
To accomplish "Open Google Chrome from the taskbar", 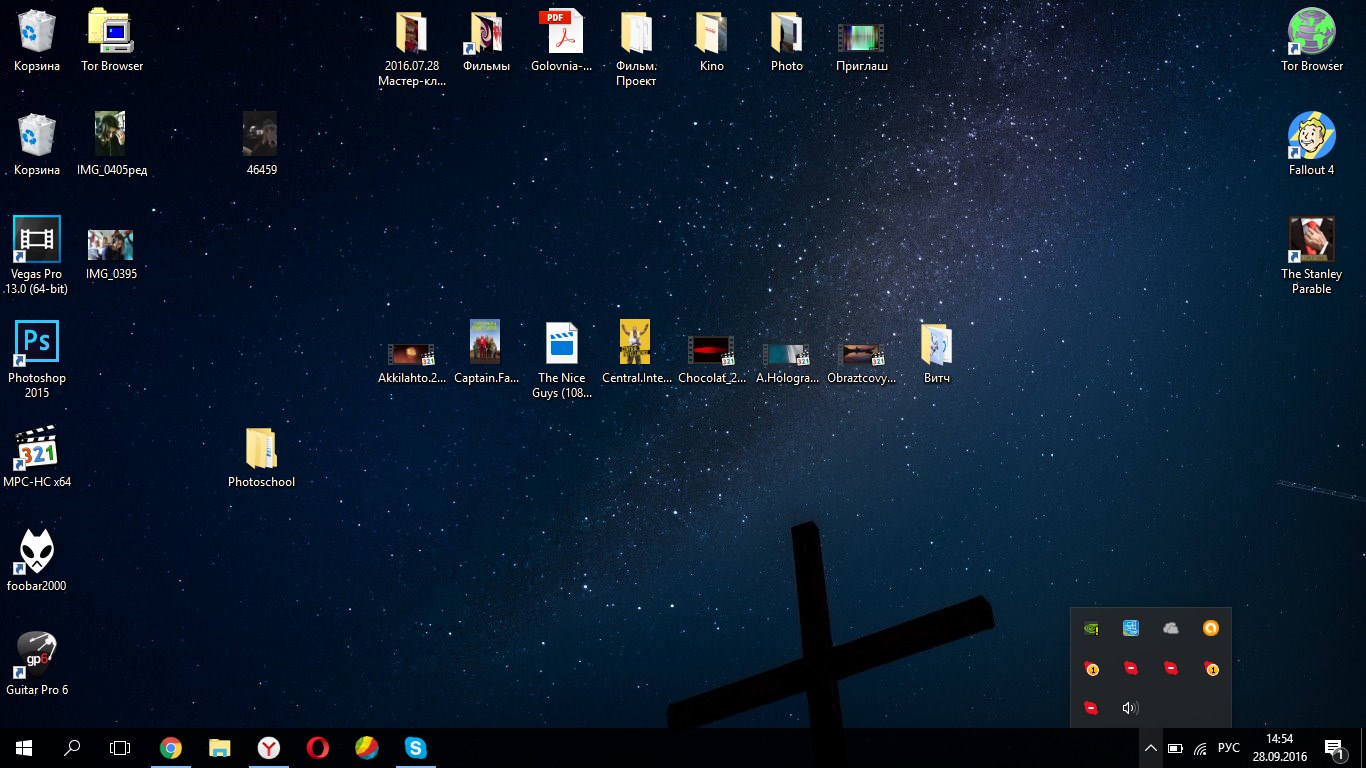I will [171, 747].
